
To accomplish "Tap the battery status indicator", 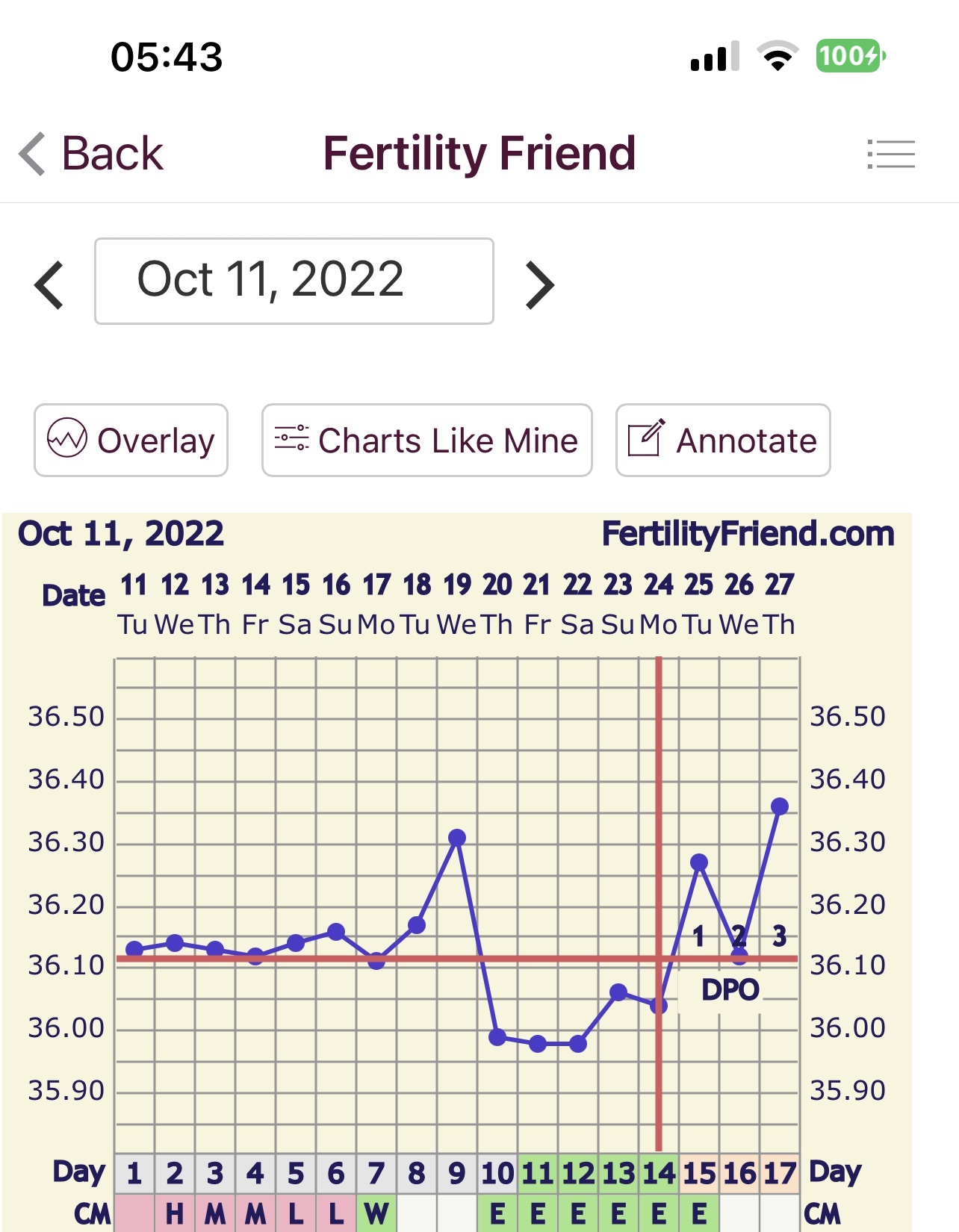I will point(850,56).
